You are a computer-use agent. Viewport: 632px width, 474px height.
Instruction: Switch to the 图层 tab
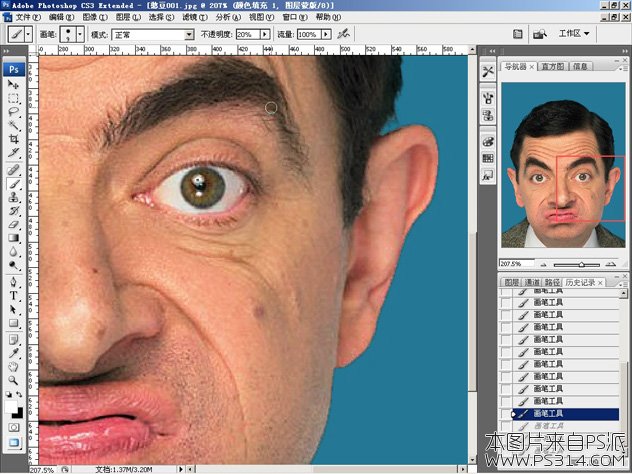click(x=511, y=283)
